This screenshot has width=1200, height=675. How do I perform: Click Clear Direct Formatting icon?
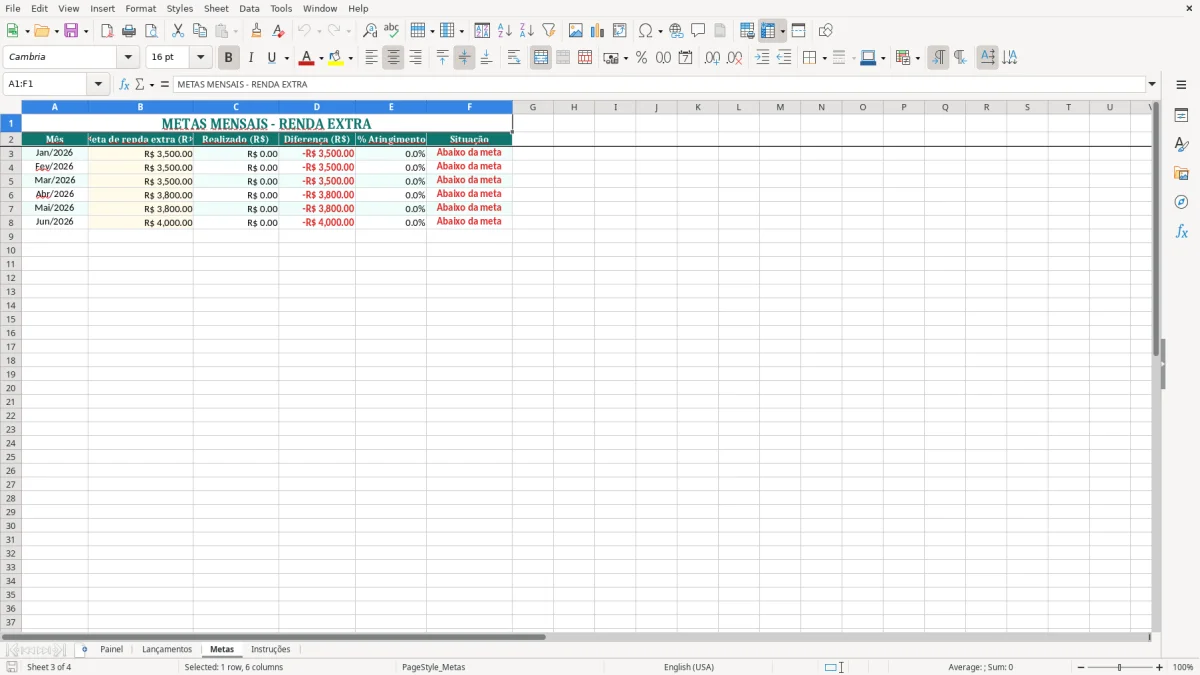[278, 31]
